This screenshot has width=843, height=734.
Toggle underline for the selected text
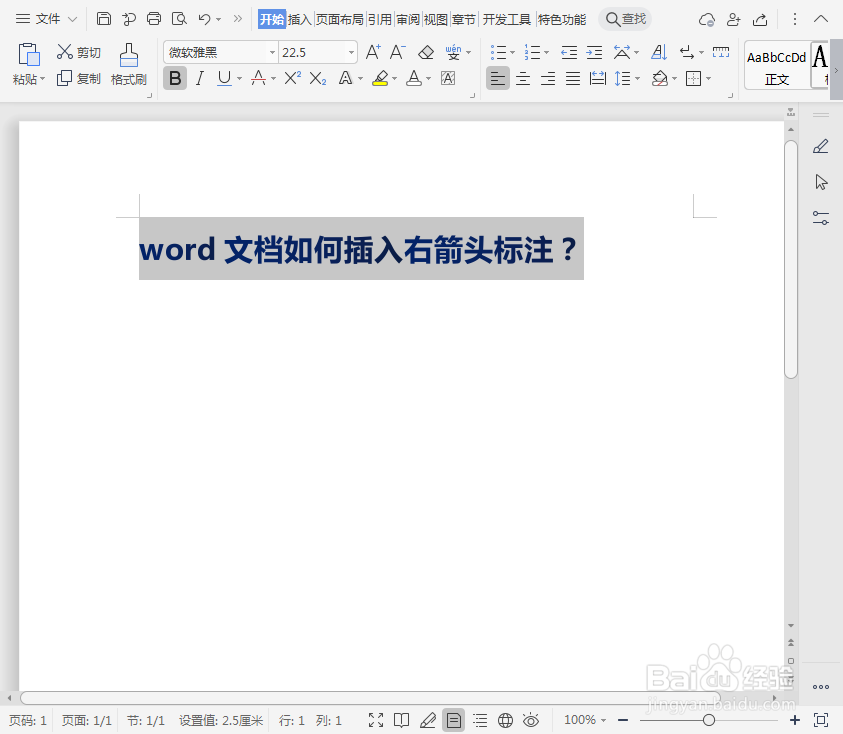222,78
